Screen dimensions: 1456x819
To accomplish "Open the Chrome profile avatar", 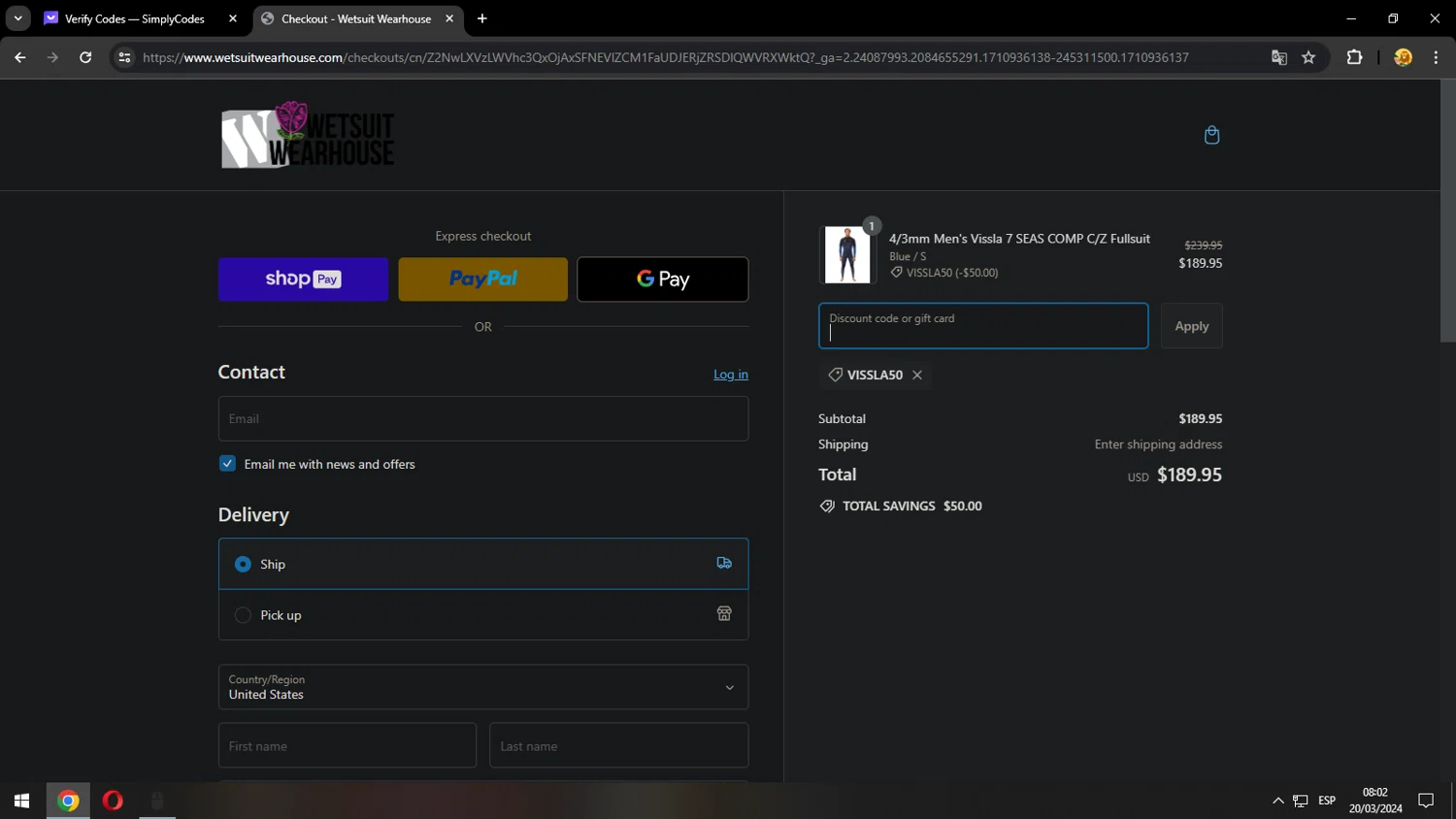I will pyautogui.click(x=1403, y=57).
